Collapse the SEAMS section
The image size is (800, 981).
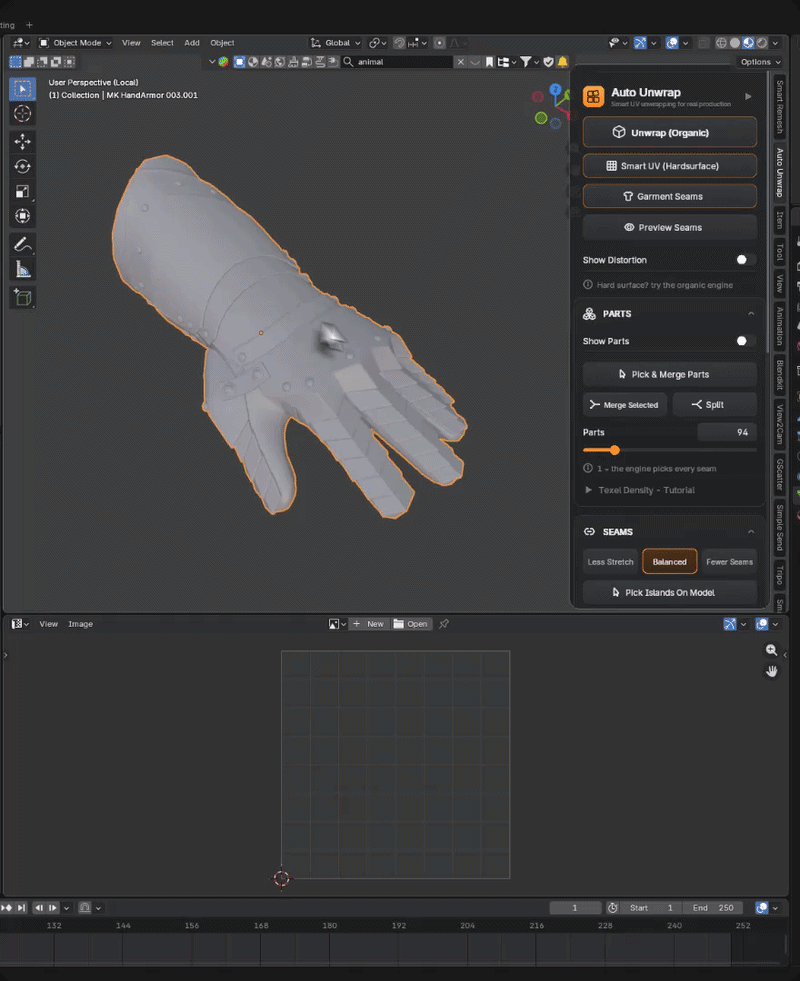751,532
